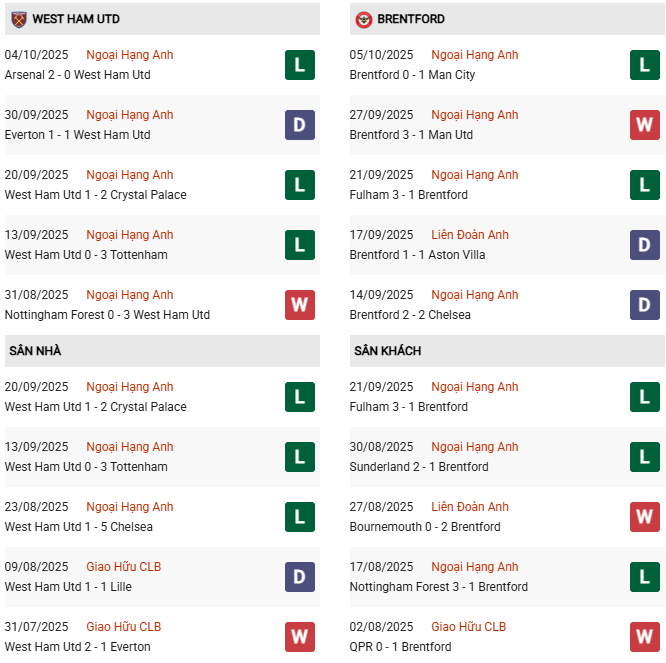Viewport: 666px width, 663px height.
Task: Click the West Ham Utd 1 - 5 Chelsea result
Action: [x=79, y=527]
